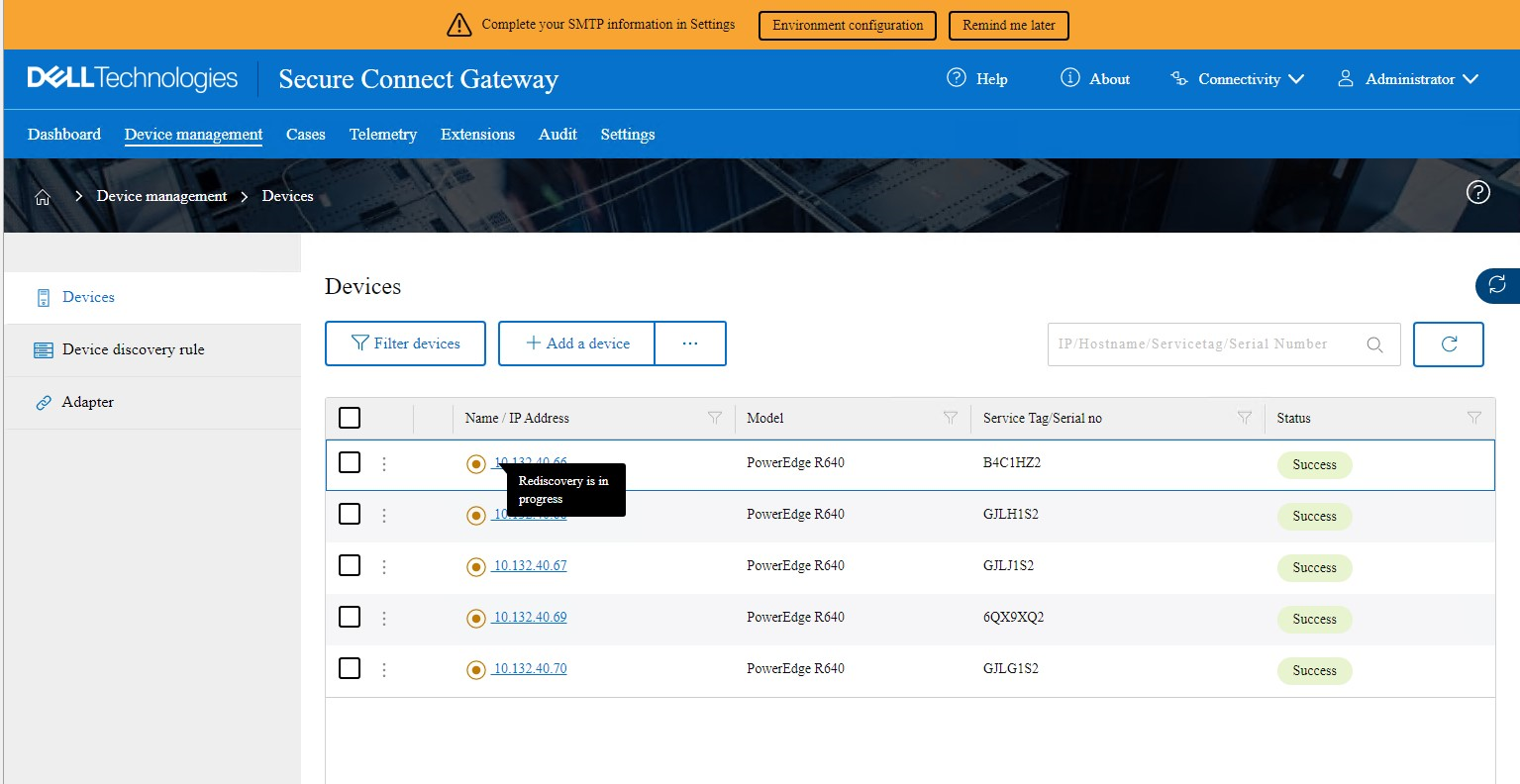Expand the Administrator dropdown chevron
The width and height of the screenshot is (1520, 784).
tap(1470, 79)
